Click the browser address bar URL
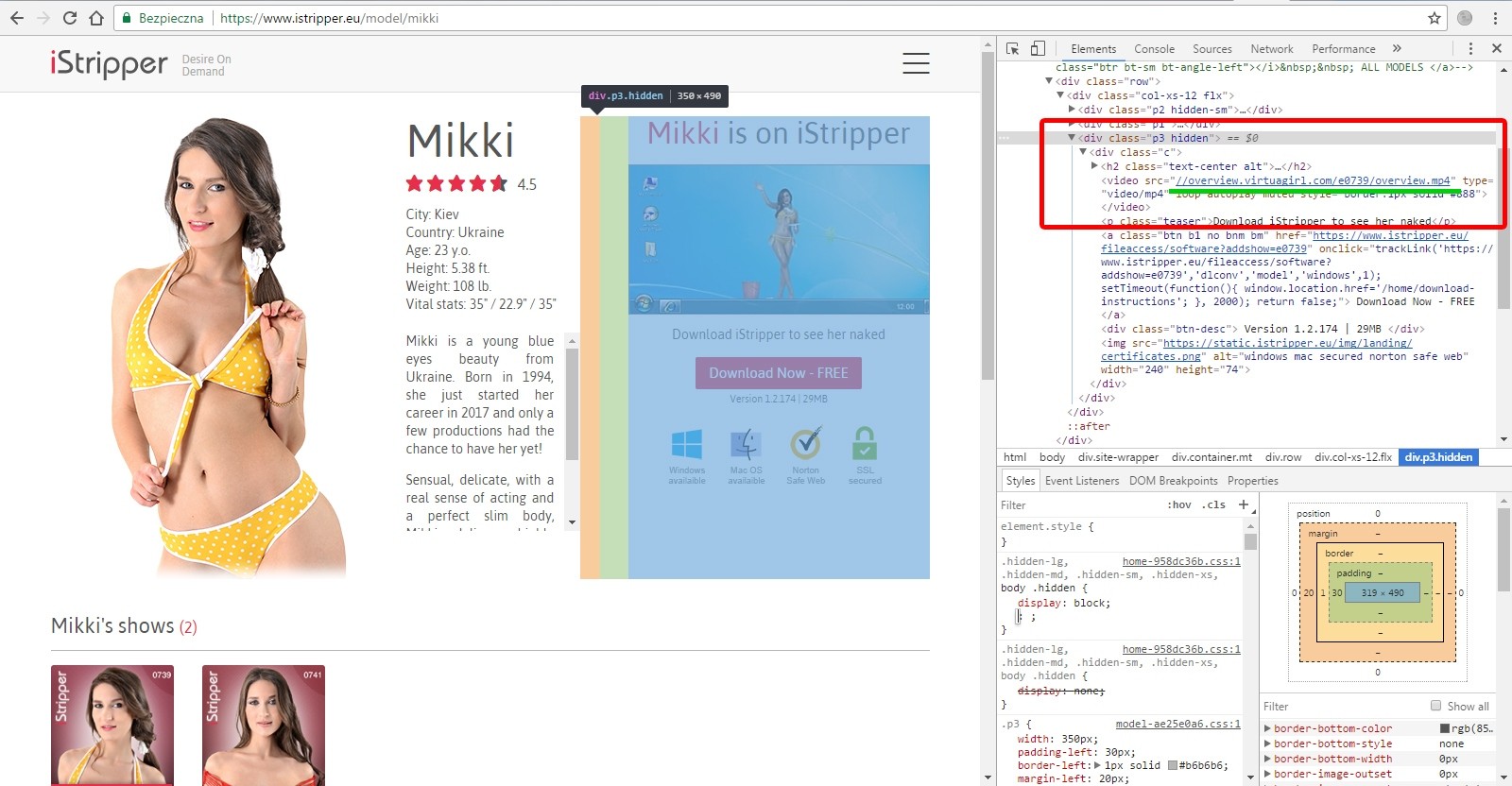 (329, 18)
